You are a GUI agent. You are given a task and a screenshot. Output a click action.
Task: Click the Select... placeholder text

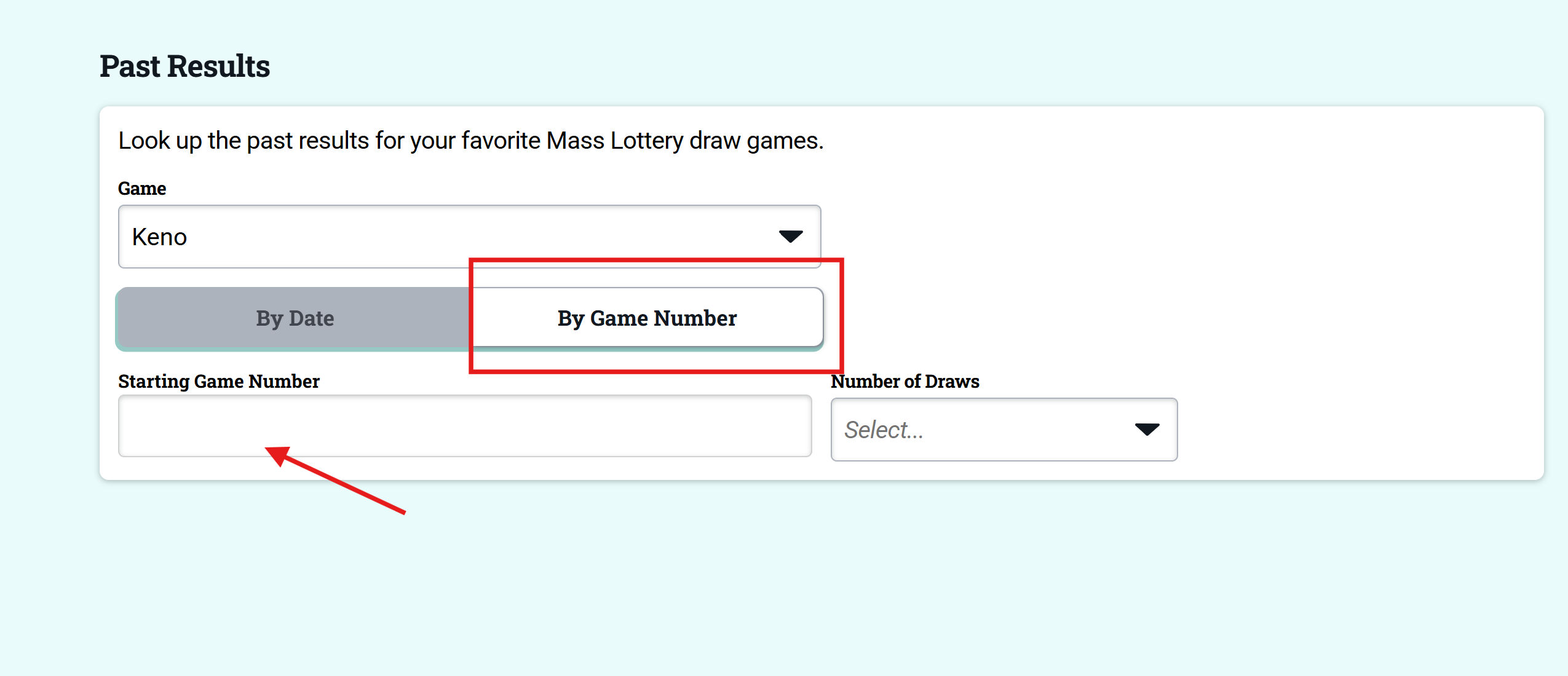pos(883,430)
